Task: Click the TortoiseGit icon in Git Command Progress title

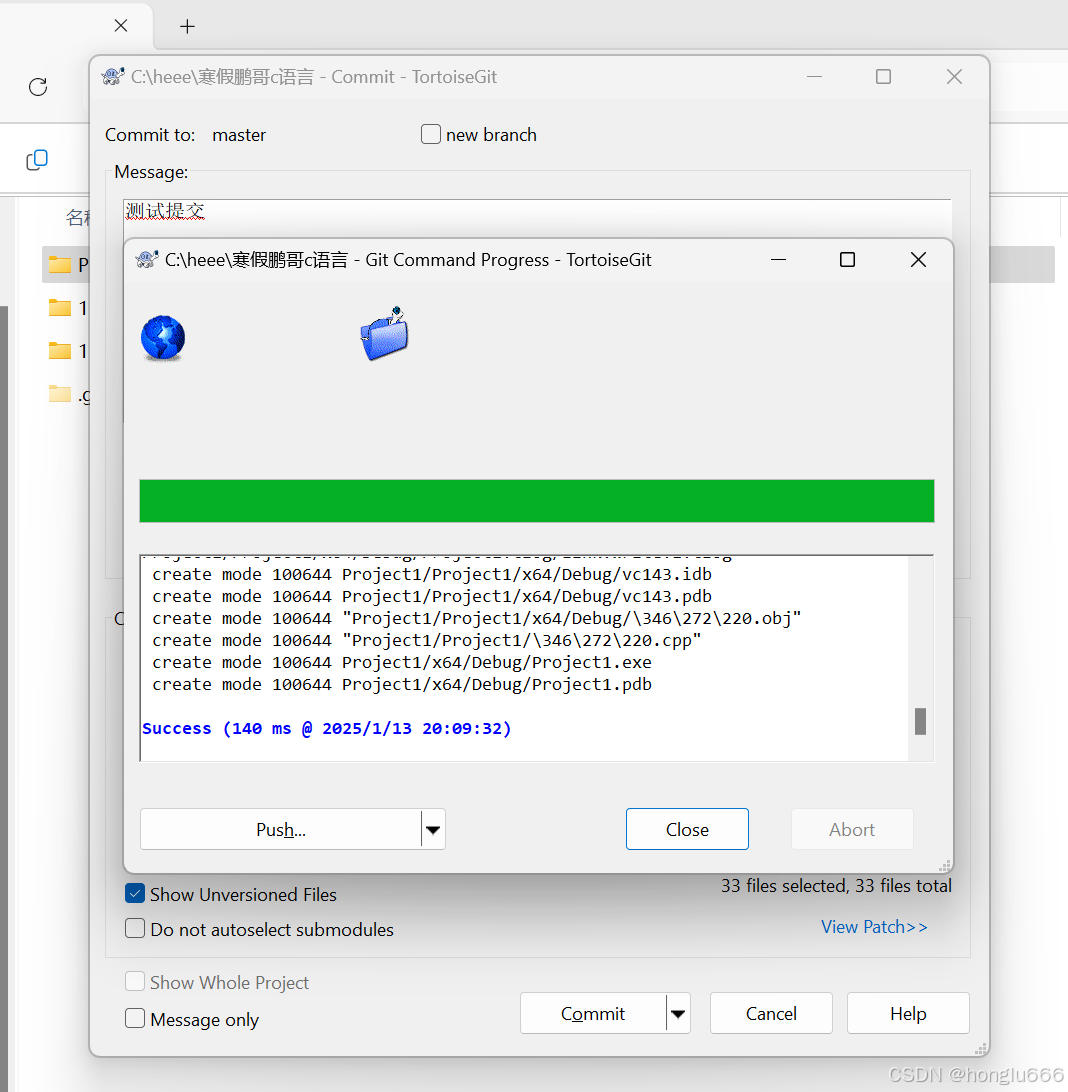Action: (x=147, y=260)
